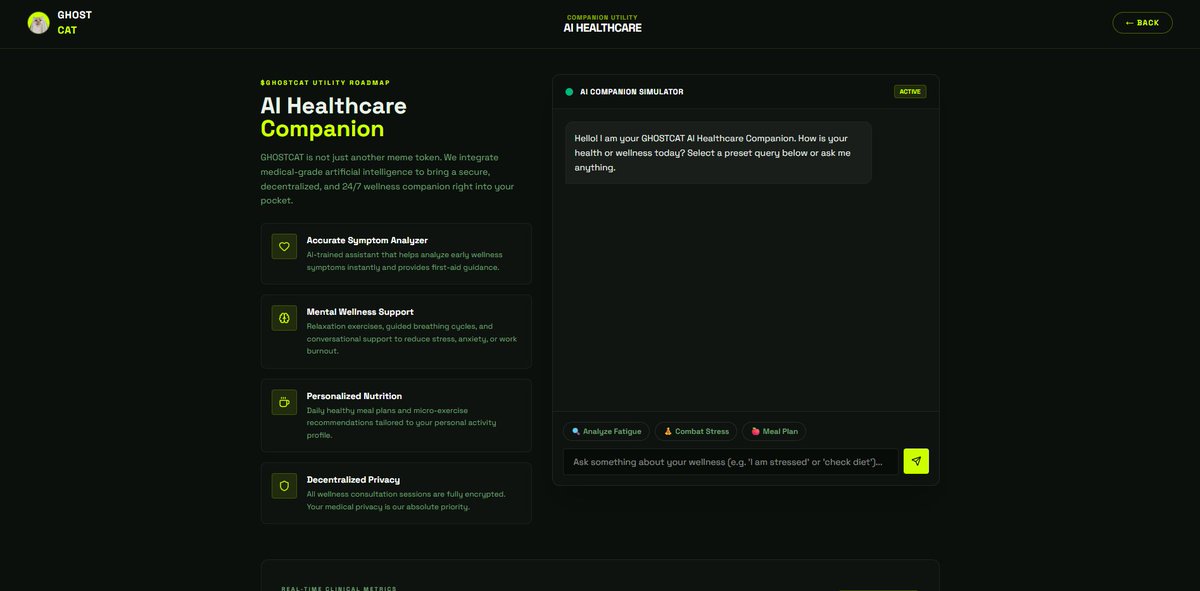The image size is (1200, 591).
Task: Select the Analyze Fatigue preset query
Action: pyautogui.click(x=606, y=431)
